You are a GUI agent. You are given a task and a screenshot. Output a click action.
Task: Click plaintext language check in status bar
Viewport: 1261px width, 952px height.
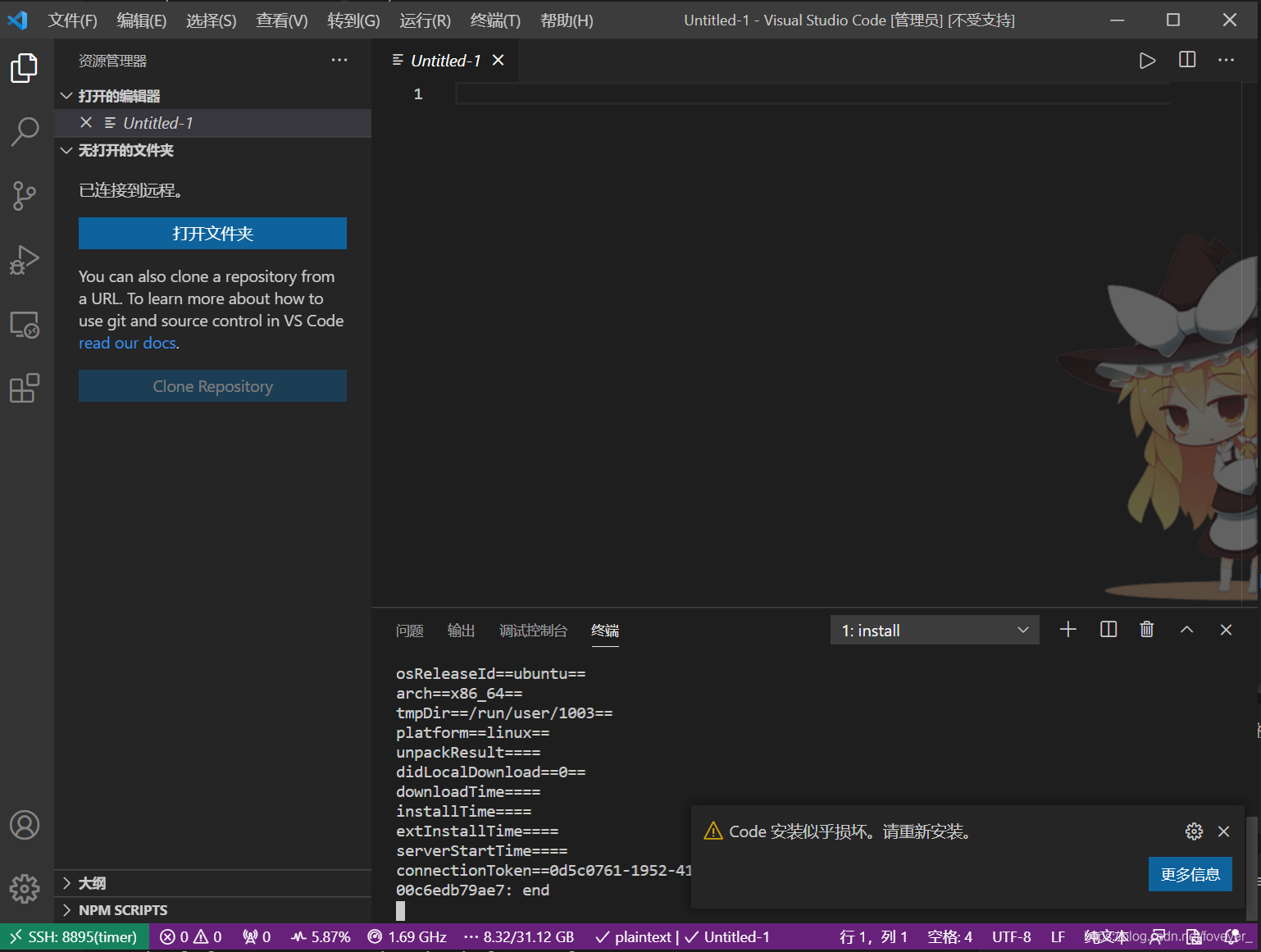point(633,937)
